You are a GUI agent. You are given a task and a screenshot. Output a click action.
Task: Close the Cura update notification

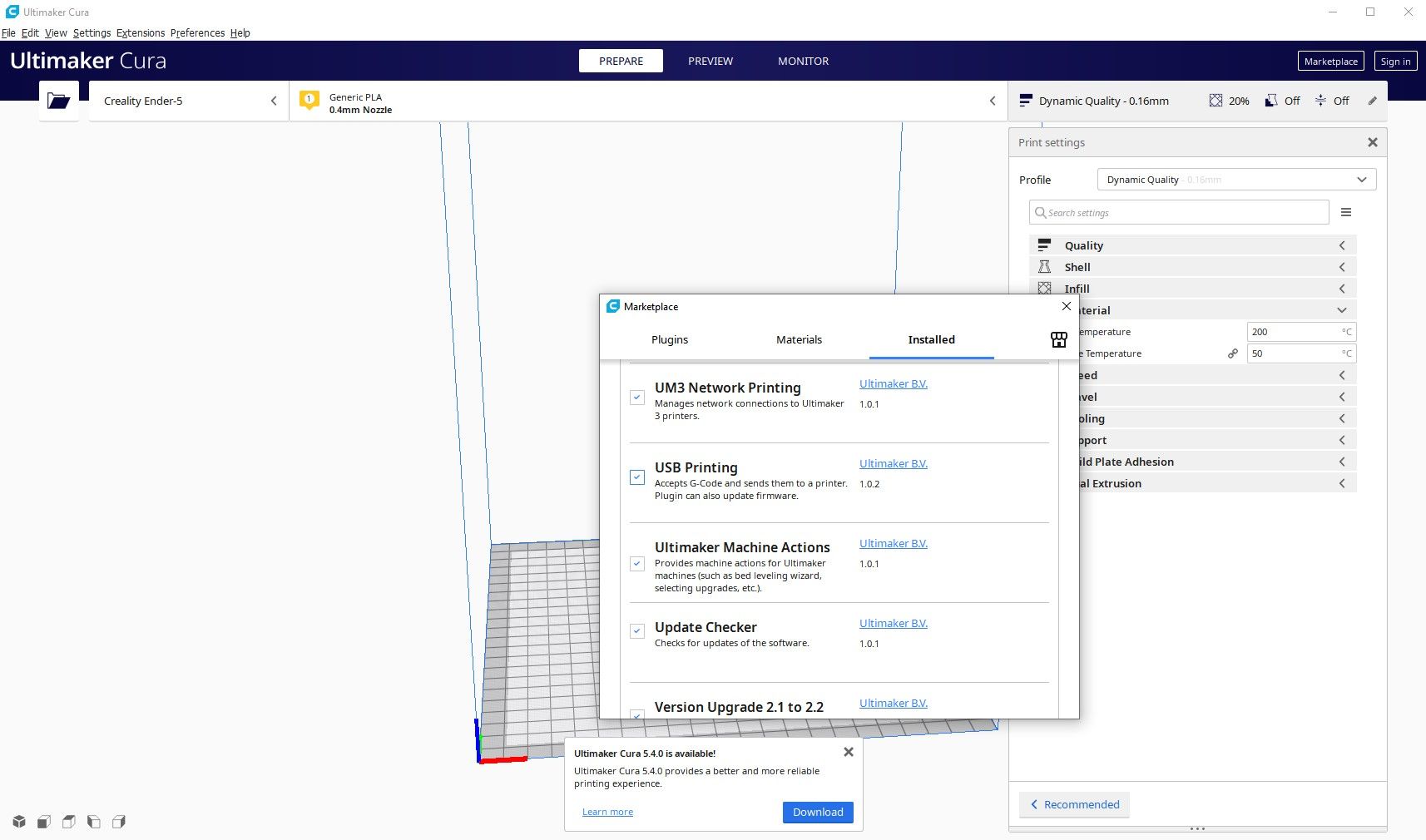(848, 752)
